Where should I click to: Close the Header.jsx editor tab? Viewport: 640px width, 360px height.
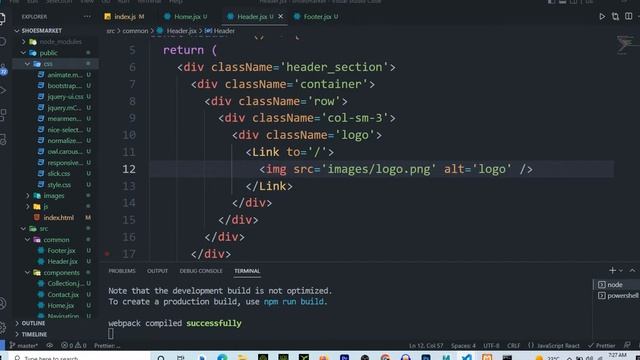pos(280,17)
